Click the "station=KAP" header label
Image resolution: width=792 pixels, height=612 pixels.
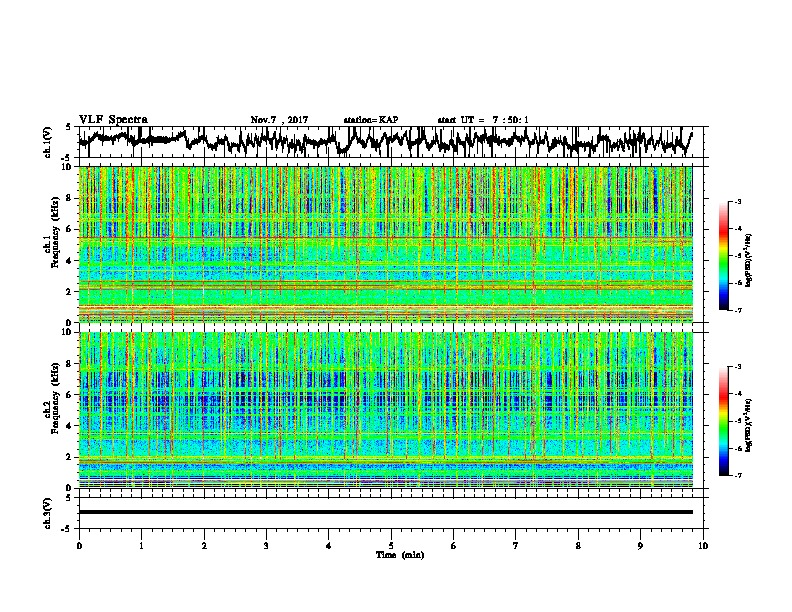click(x=371, y=120)
